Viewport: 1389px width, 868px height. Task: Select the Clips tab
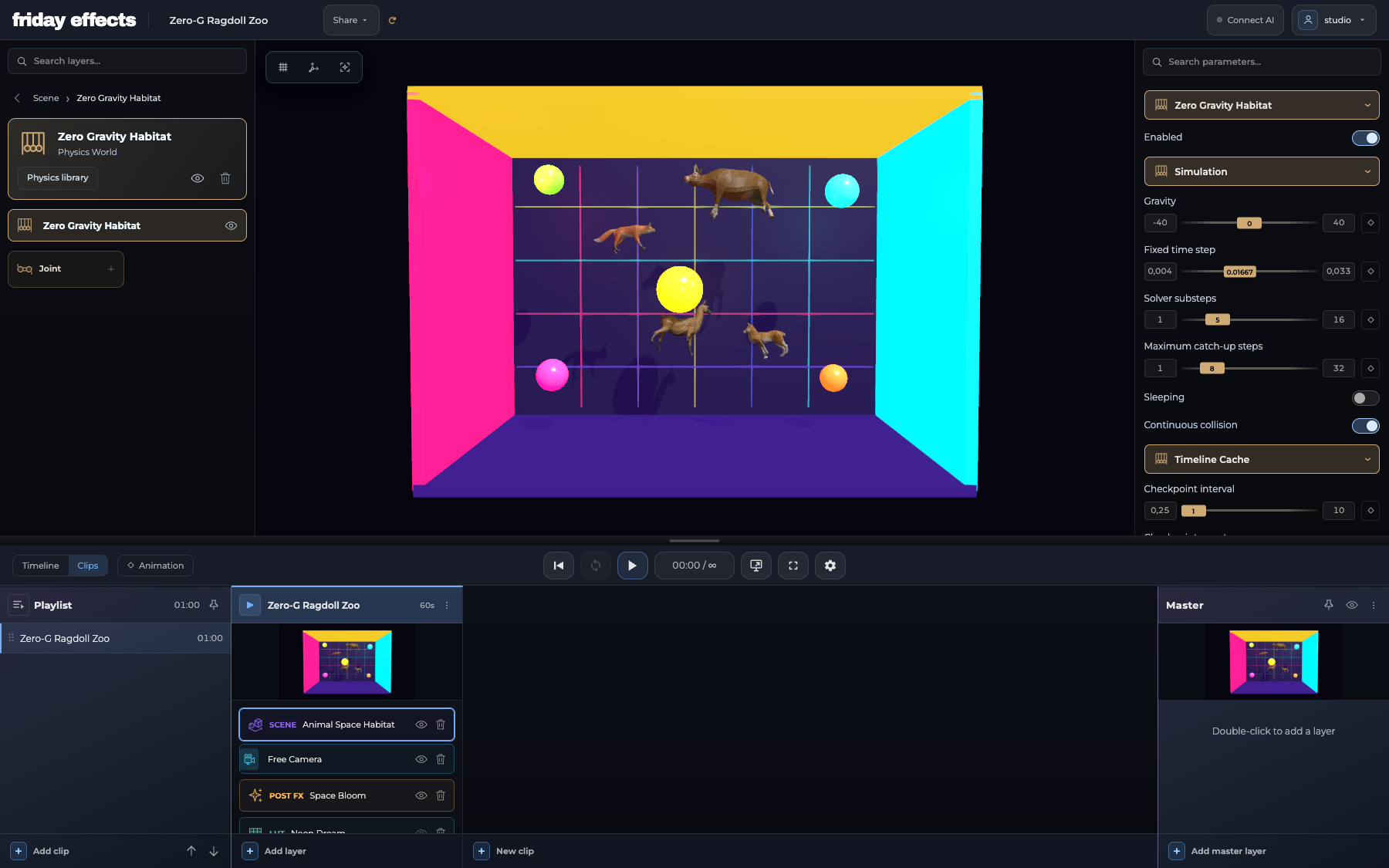click(x=88, y=566)
